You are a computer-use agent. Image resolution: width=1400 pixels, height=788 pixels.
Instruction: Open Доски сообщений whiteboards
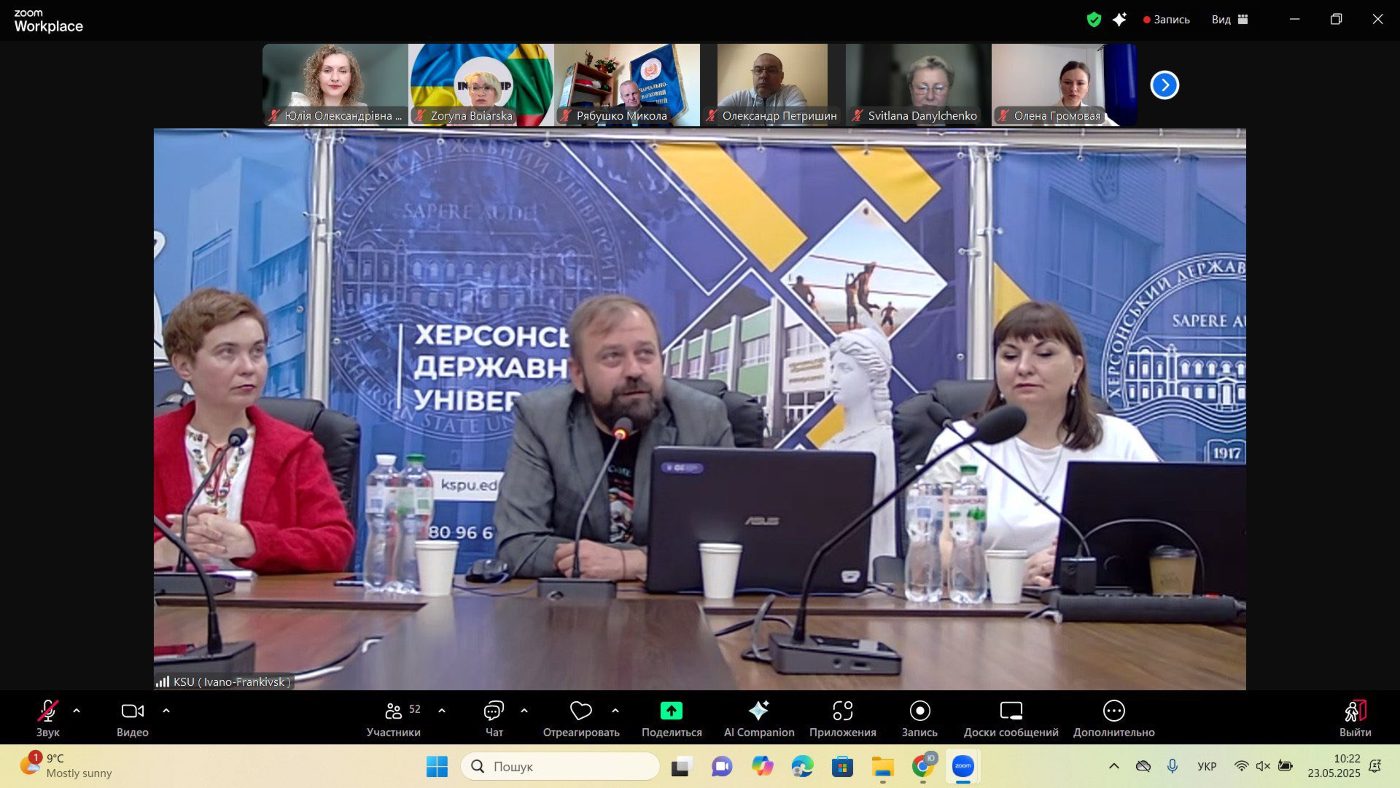pyautogui.click(x=1011, y=718)
